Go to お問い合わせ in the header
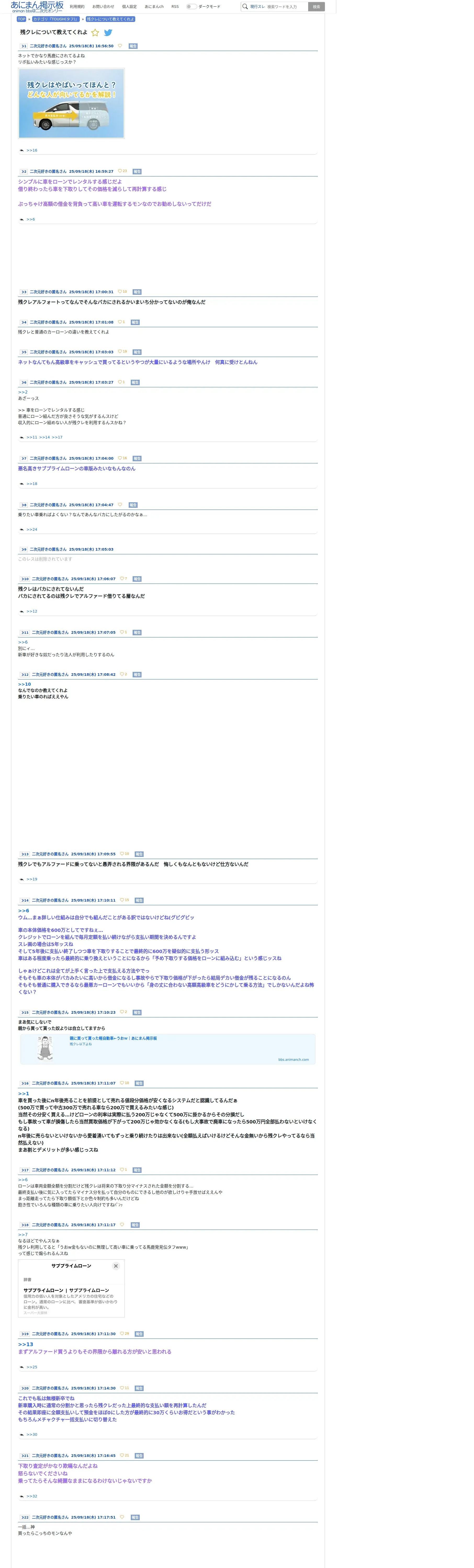The width and height of the screenshot is (474, 1568). (103, 7)
